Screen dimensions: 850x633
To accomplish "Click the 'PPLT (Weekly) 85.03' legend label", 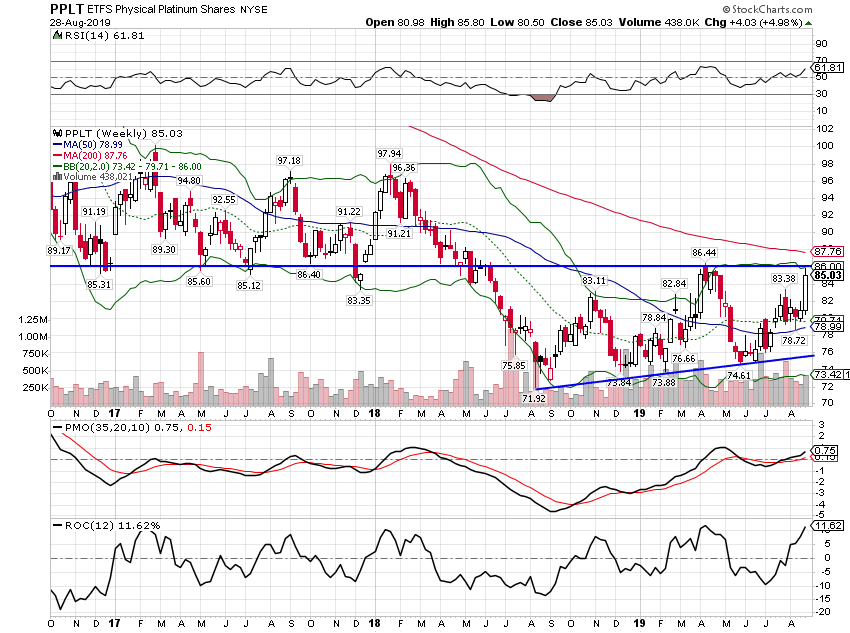I will tap(124, 133).
